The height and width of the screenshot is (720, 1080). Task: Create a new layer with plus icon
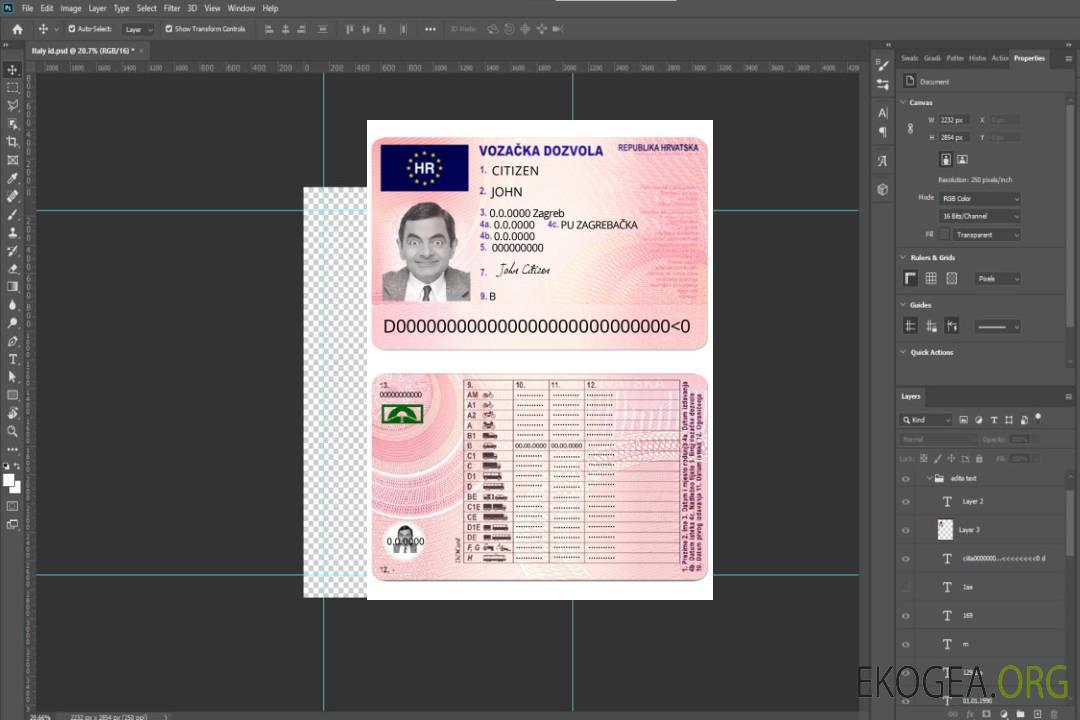point(1037,714)
